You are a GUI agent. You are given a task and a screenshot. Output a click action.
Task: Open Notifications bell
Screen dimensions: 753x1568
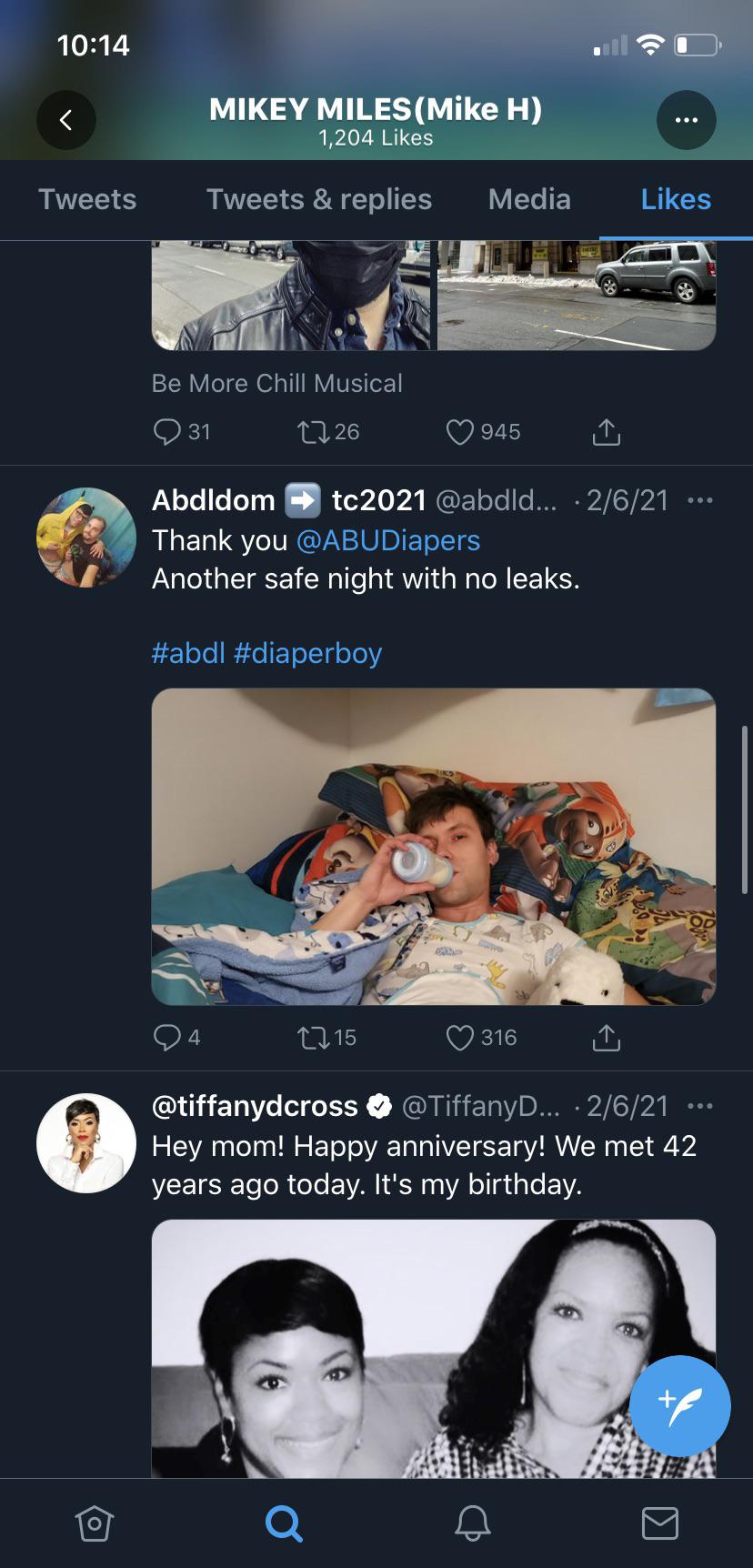click(472, 1523)
